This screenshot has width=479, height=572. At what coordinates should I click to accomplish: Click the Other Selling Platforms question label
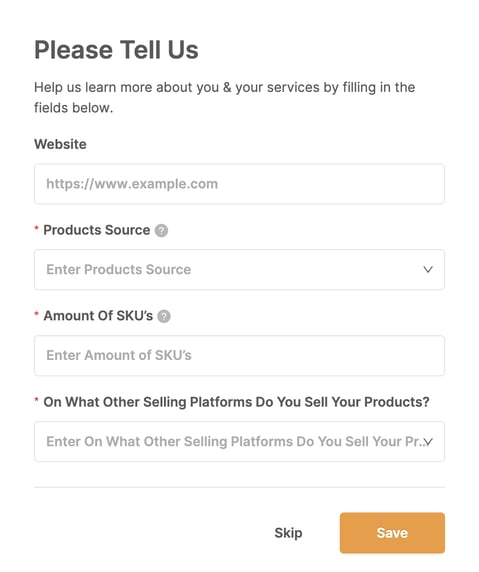click(x=236, y=402)
